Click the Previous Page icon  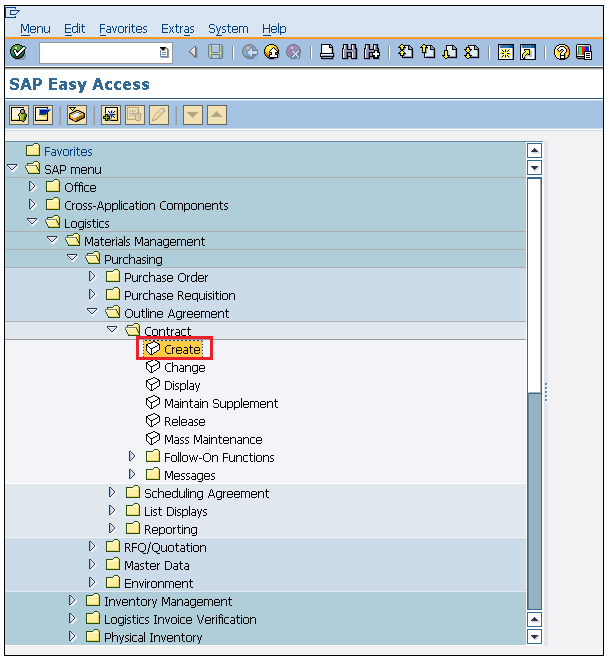[428, 52]
